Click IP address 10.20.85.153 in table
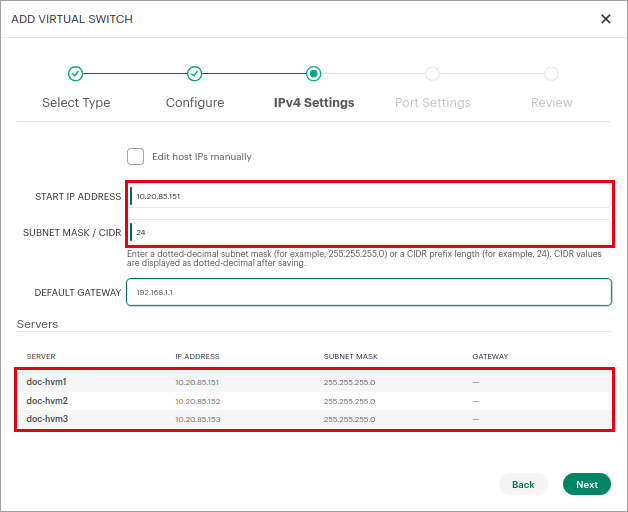628x512 pixels. pyautogui.click(x=197, y=419)
